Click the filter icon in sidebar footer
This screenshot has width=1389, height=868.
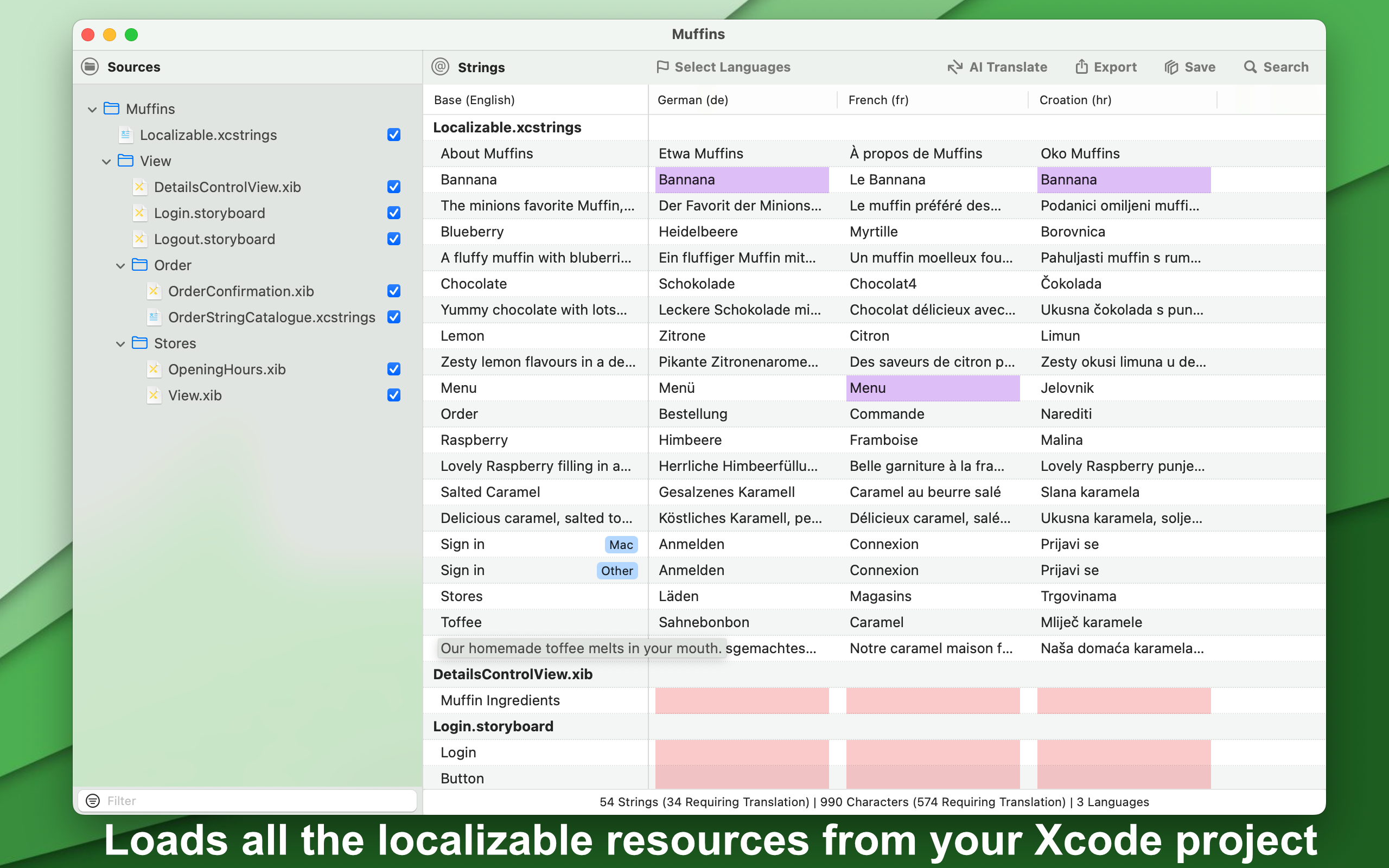pyautogui.click(x=92, y=800)
